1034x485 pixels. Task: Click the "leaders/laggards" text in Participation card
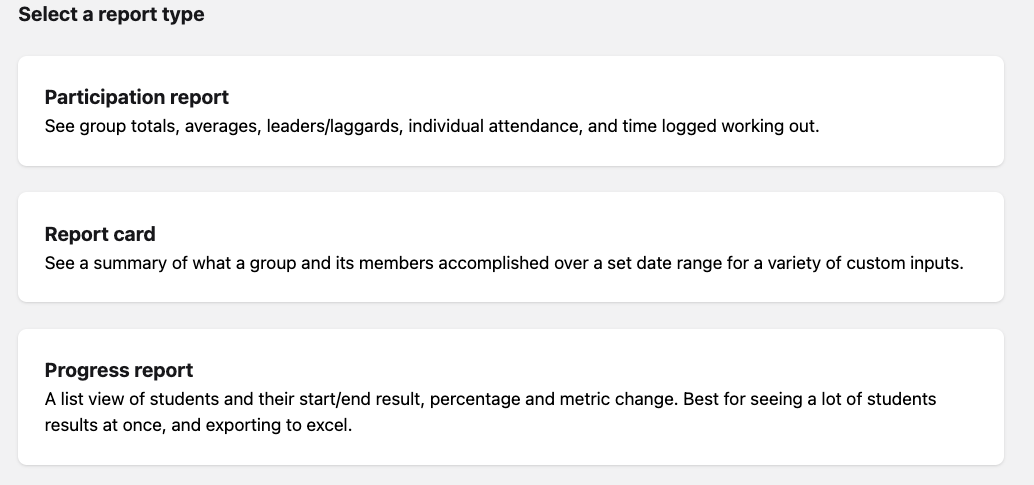pos(333,127)
